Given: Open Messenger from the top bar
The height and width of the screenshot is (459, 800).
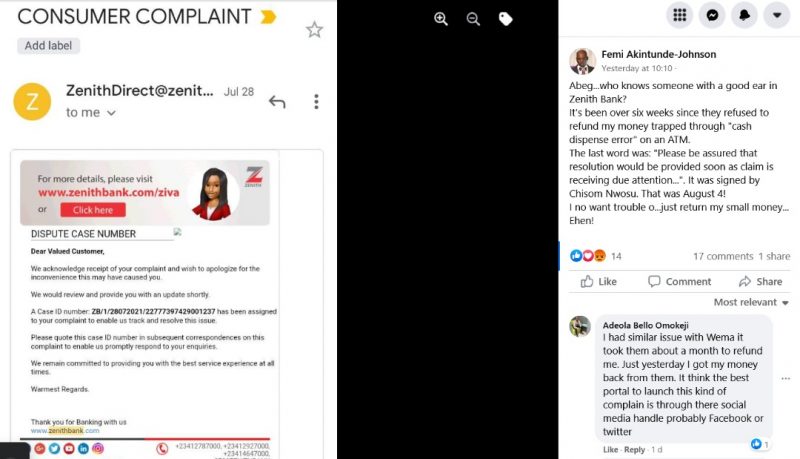Looking at the screenshot, I should (x=712, y=15).
